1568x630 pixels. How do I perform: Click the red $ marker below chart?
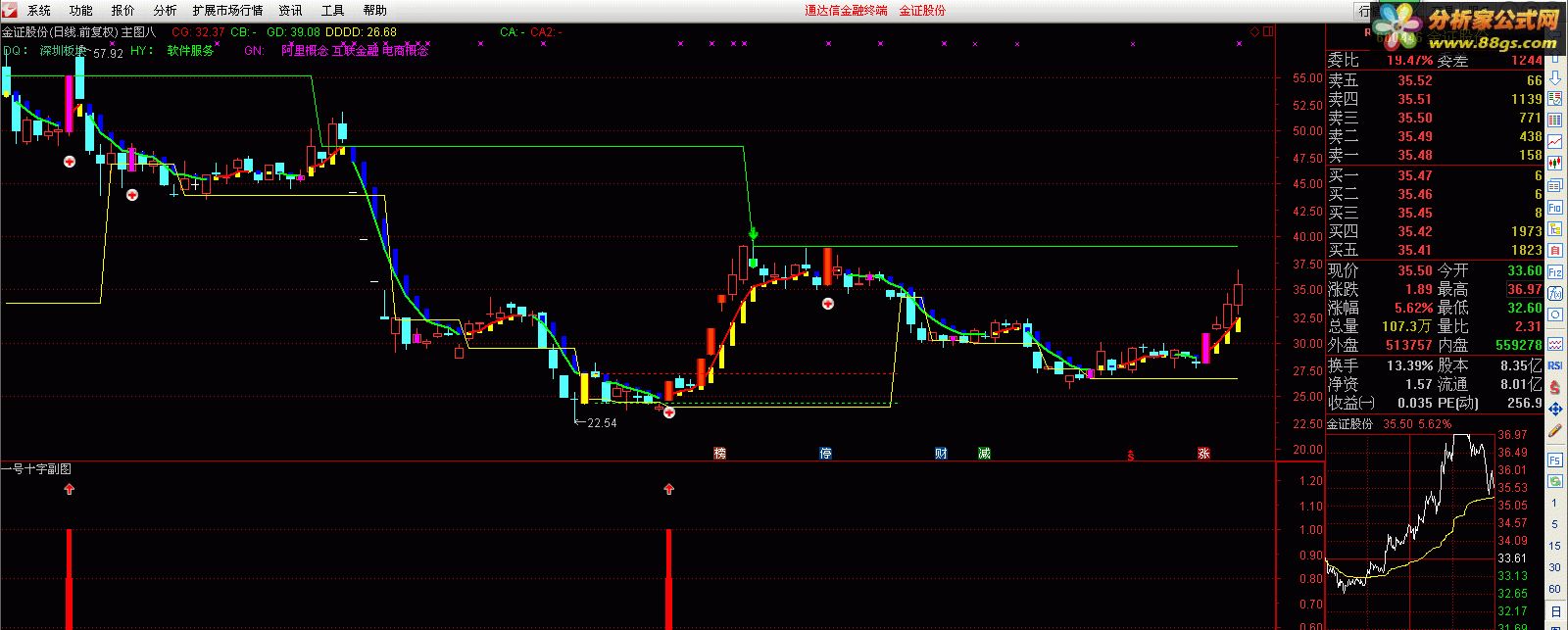pyautogui.click(x=1131, y=455)
